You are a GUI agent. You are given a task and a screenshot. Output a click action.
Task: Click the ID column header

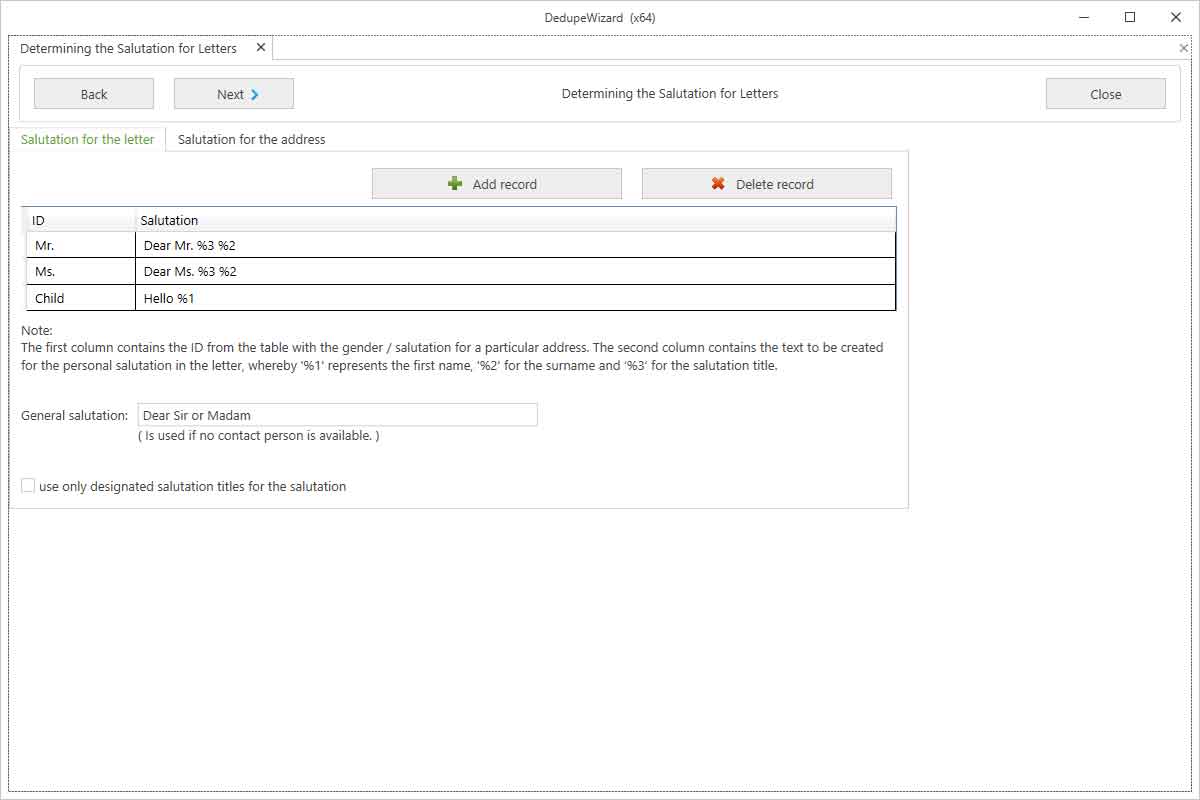pos(80,220)
